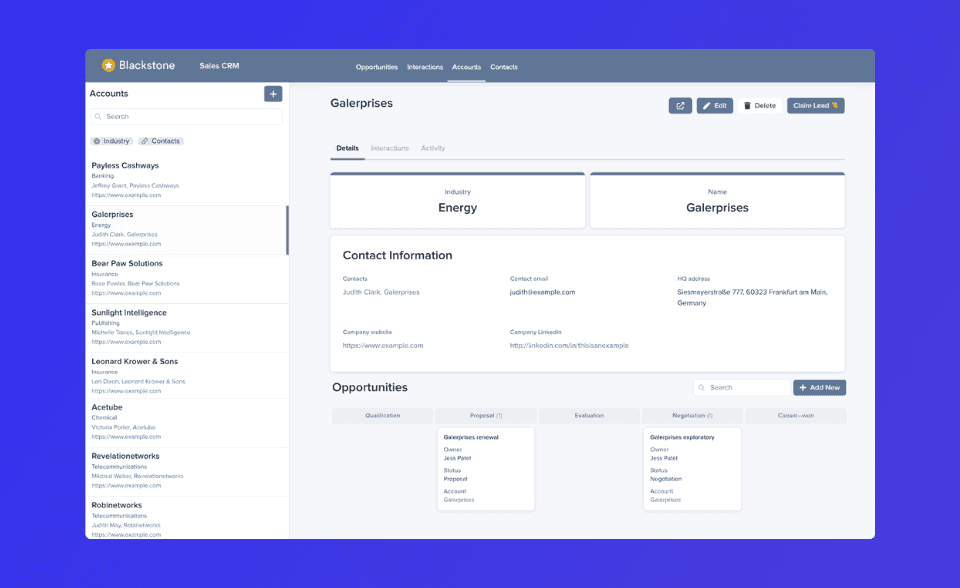Delete the Galerprises account via trash button
The height and width of the screenshot is (588, 960).
759,105
